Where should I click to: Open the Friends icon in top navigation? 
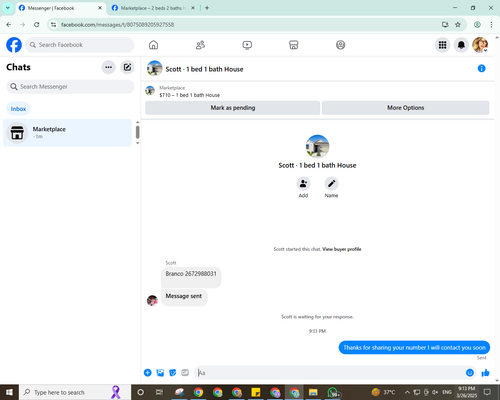tap(200, 45)
